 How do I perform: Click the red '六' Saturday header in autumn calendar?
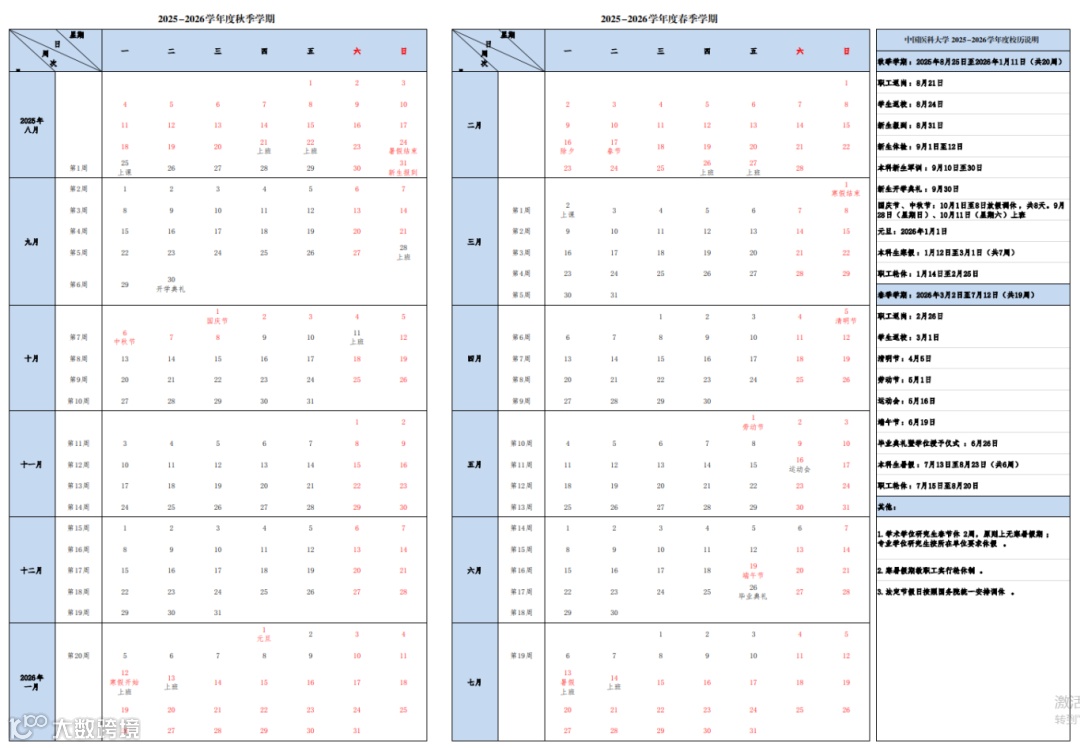tap(357, 51)
